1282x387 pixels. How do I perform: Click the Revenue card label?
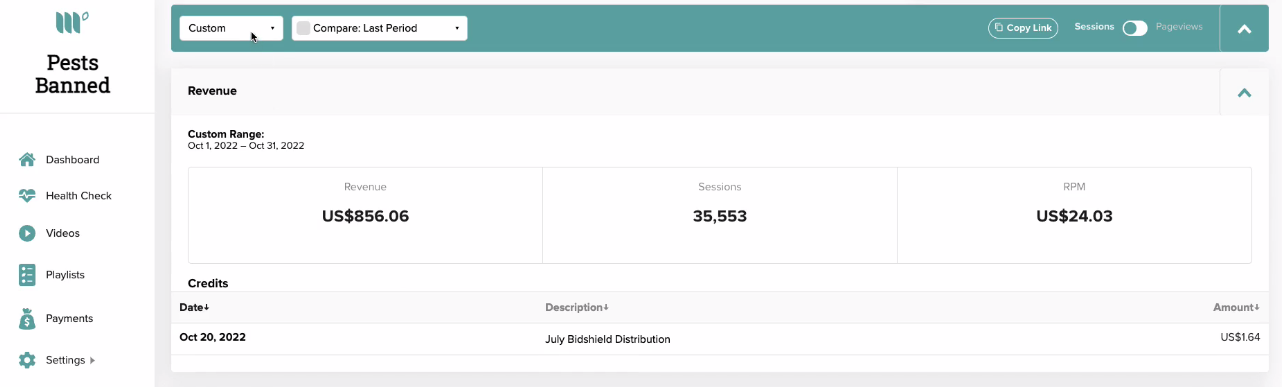(x=365, y=187)
